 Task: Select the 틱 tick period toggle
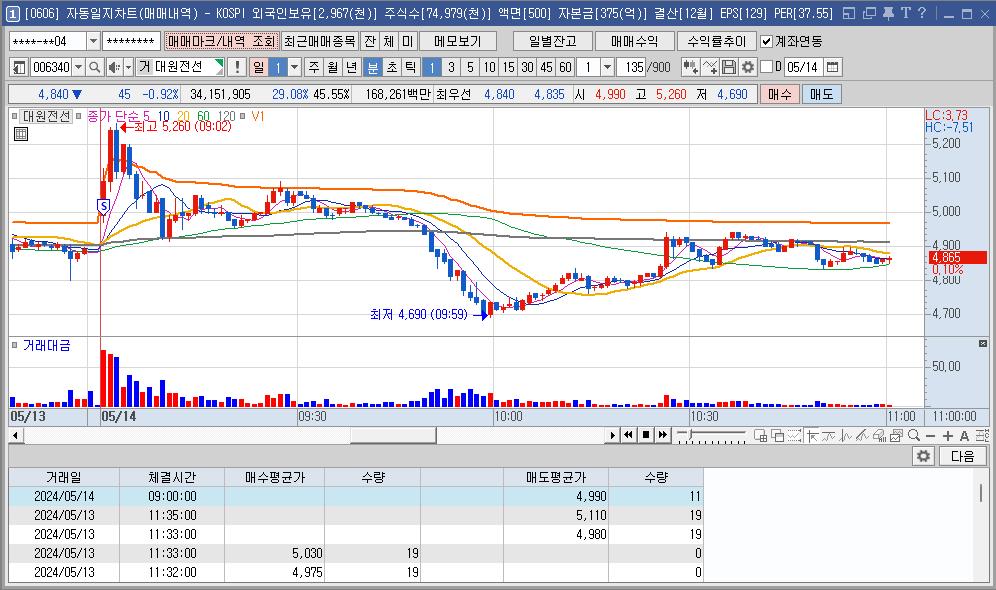click(x=410, y=67)
